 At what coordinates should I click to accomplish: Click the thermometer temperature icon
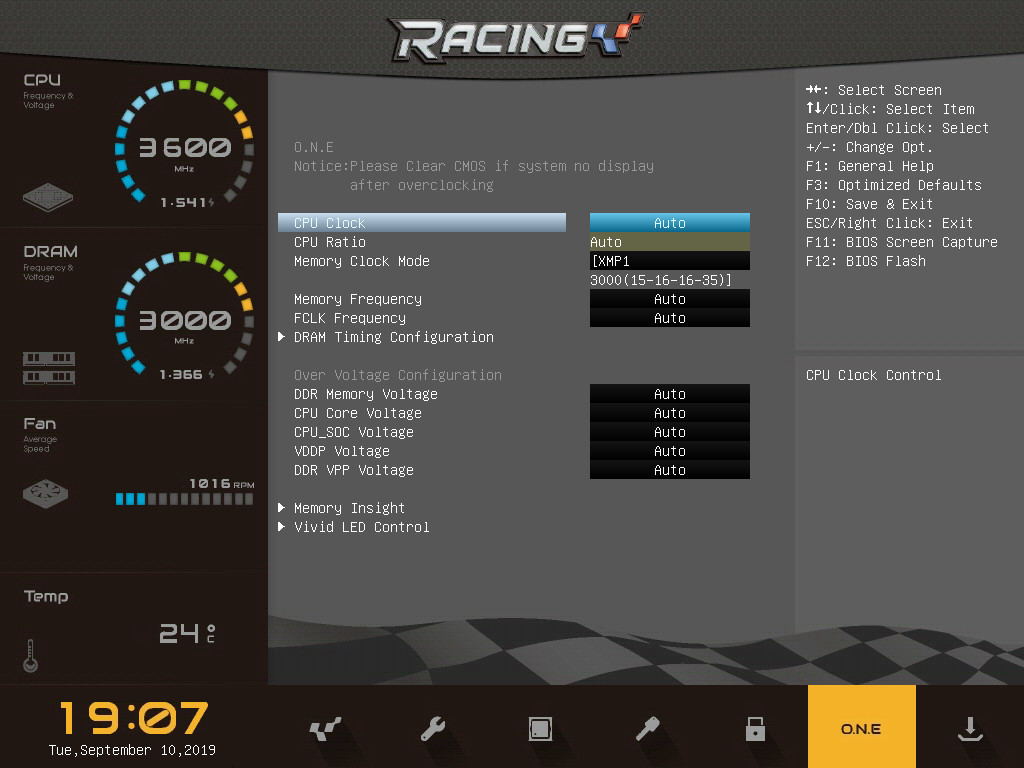coord(30,656)
